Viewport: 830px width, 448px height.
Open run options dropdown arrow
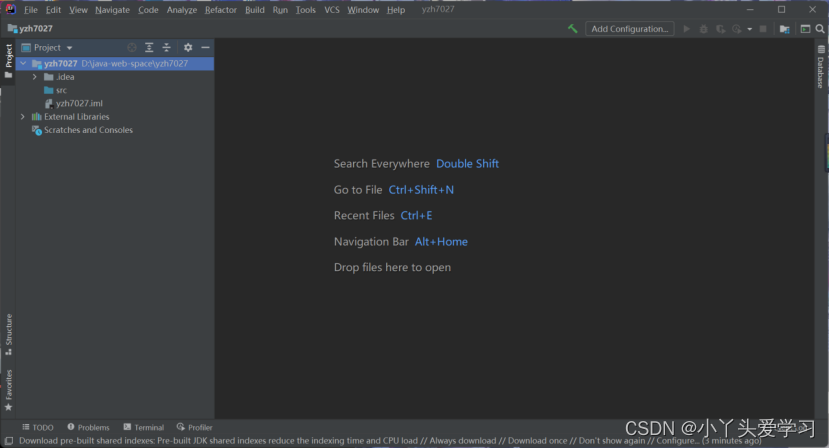click(x=750, y=29)
